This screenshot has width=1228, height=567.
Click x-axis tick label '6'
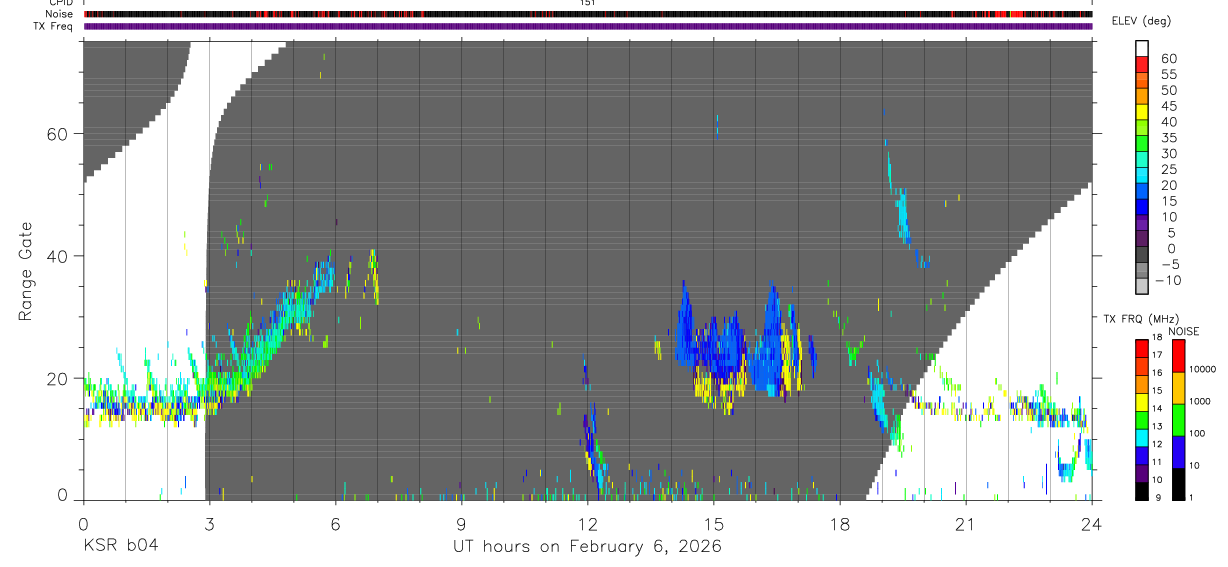(x=336, y=523)
